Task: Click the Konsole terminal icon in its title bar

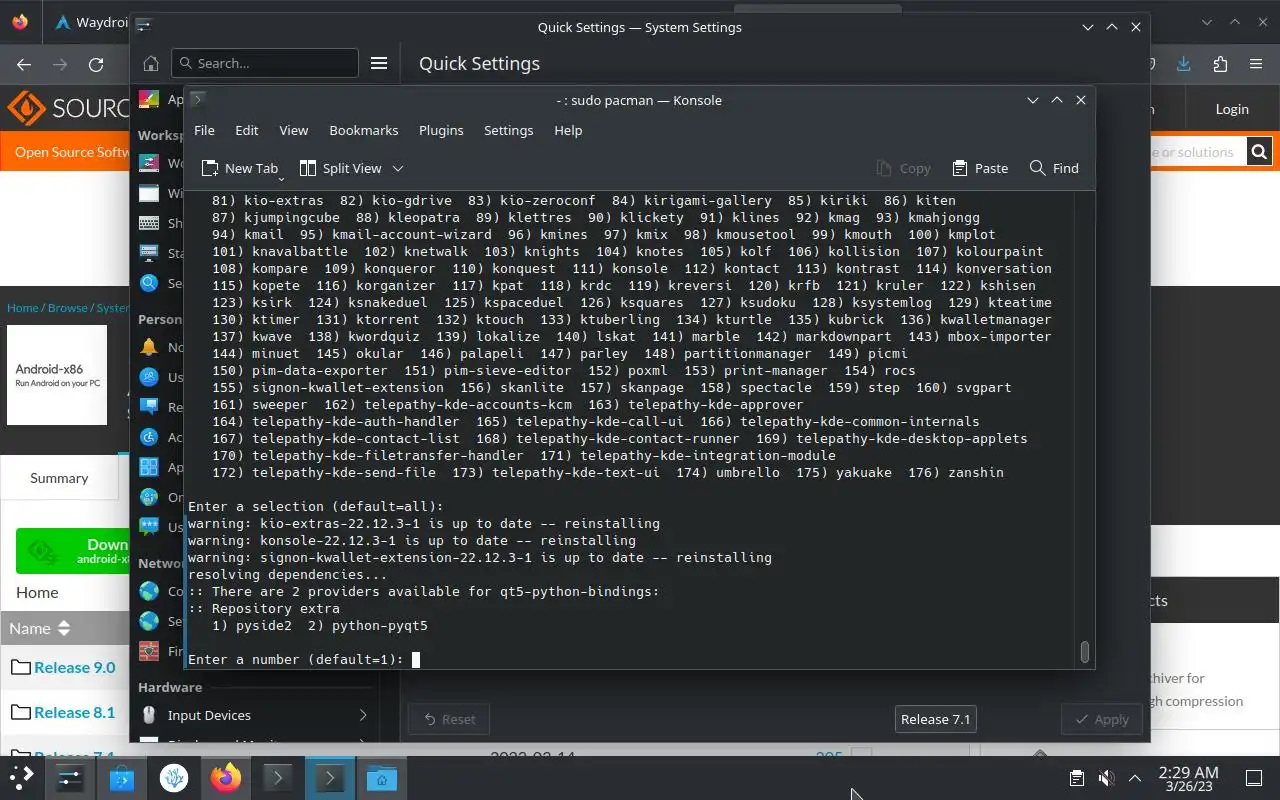Action: click(198, 99)
